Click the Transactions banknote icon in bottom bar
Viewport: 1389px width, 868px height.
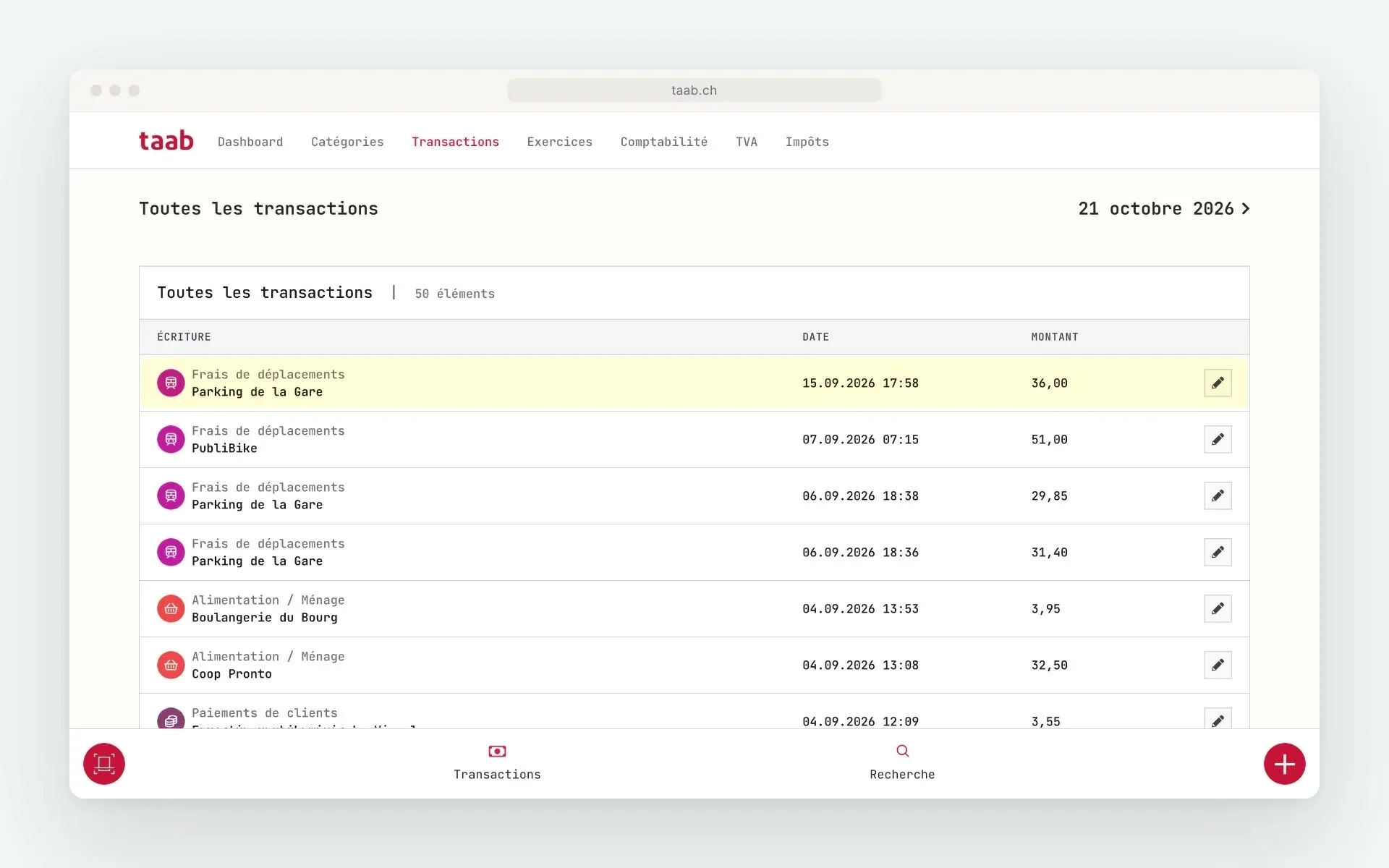[x=497, y=752]
